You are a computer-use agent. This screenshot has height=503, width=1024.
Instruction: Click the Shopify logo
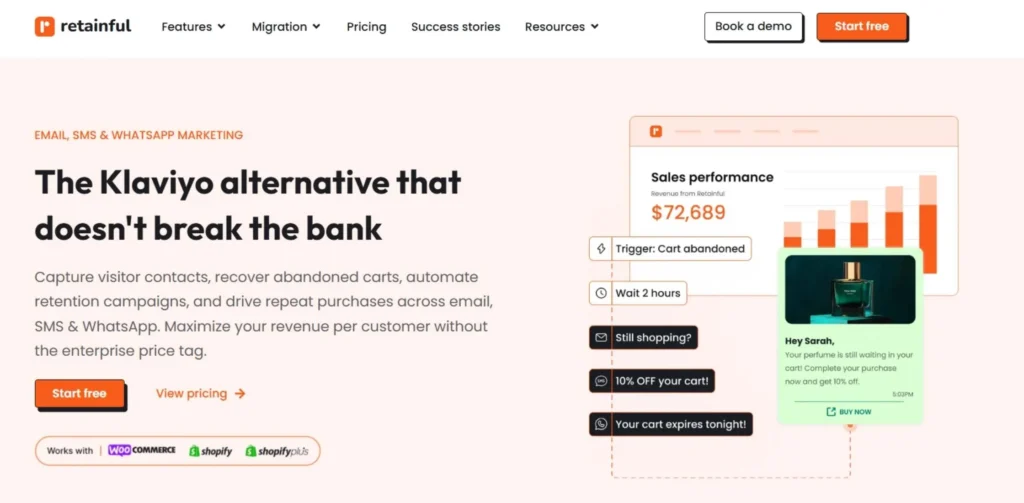pyautogui.click(x=210, y=451)
